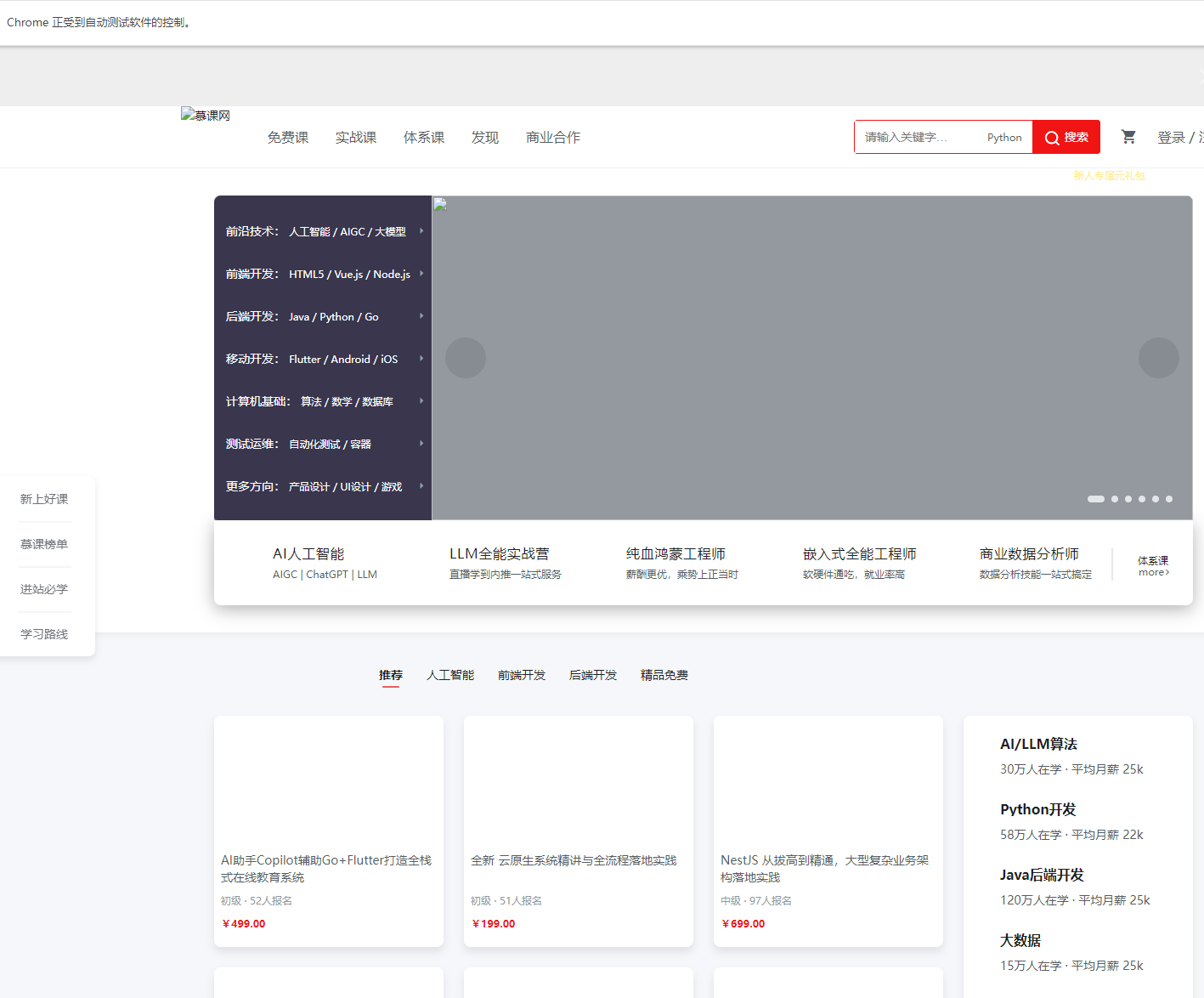The height and width of the screenshot is (998, 1204).
Task: Click the search keyword input field
Action: [918, 137]
